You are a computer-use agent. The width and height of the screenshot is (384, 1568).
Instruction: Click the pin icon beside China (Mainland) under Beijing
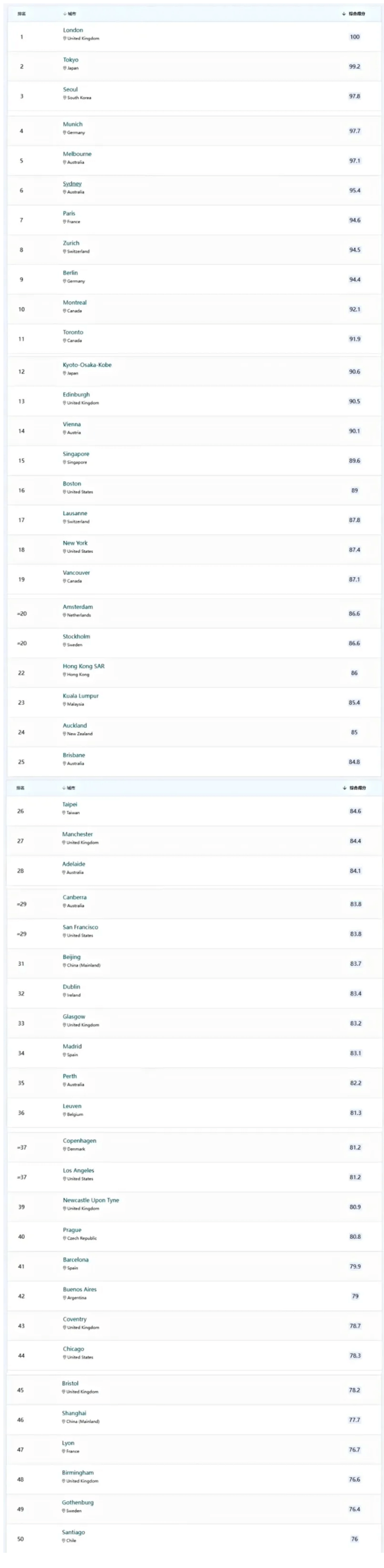(x=64, y=965)
